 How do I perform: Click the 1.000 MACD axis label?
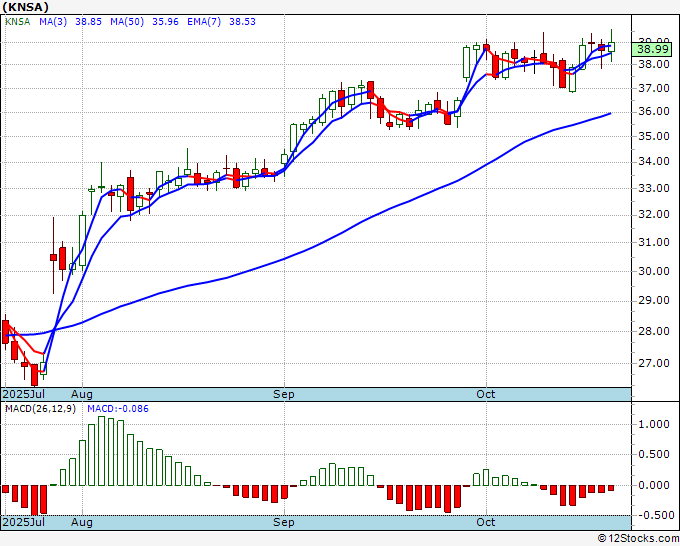tap(654, 424)
